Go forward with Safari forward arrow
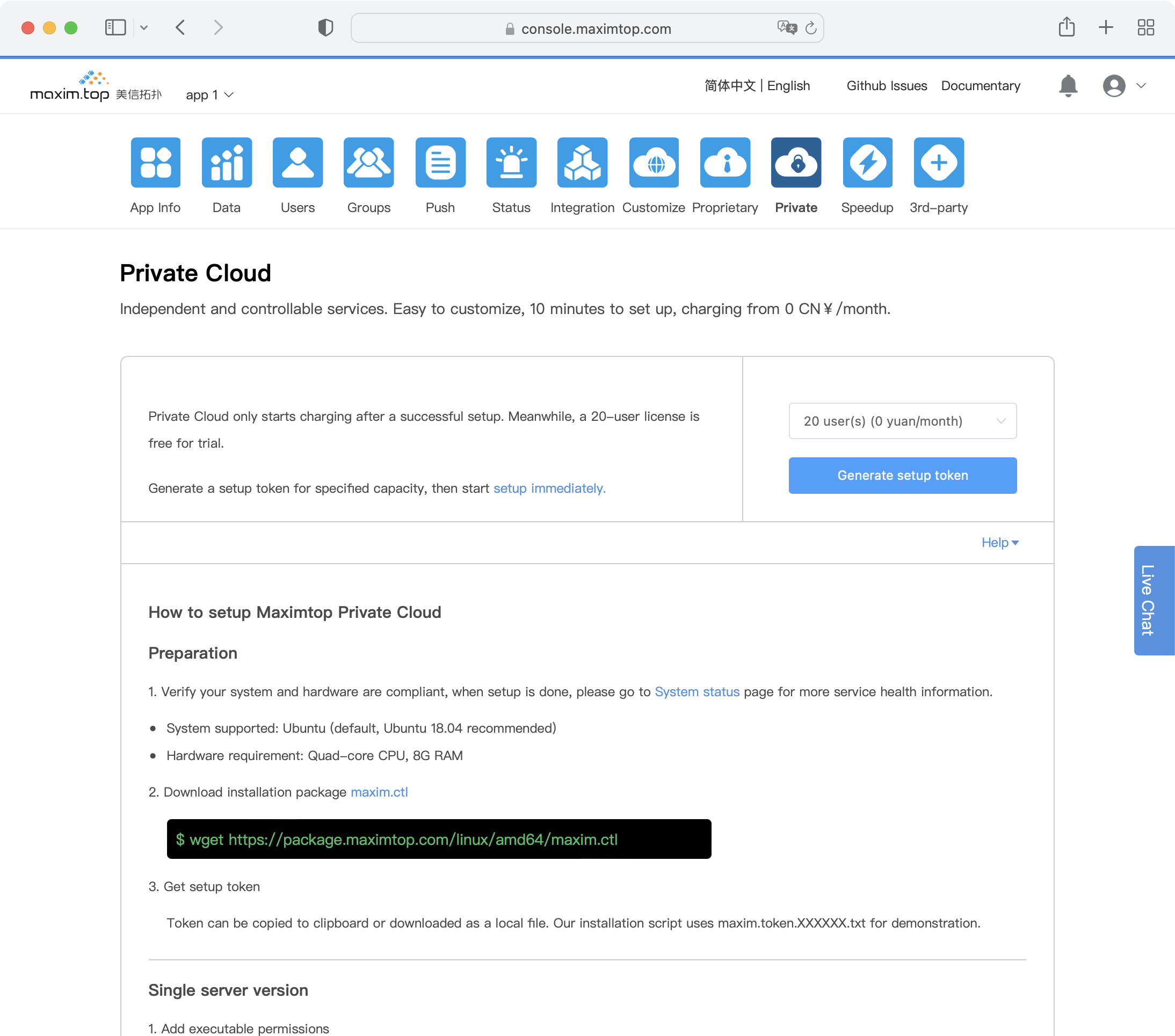The height and width of the screenshot is (1036, 1175). coord(218,27)
